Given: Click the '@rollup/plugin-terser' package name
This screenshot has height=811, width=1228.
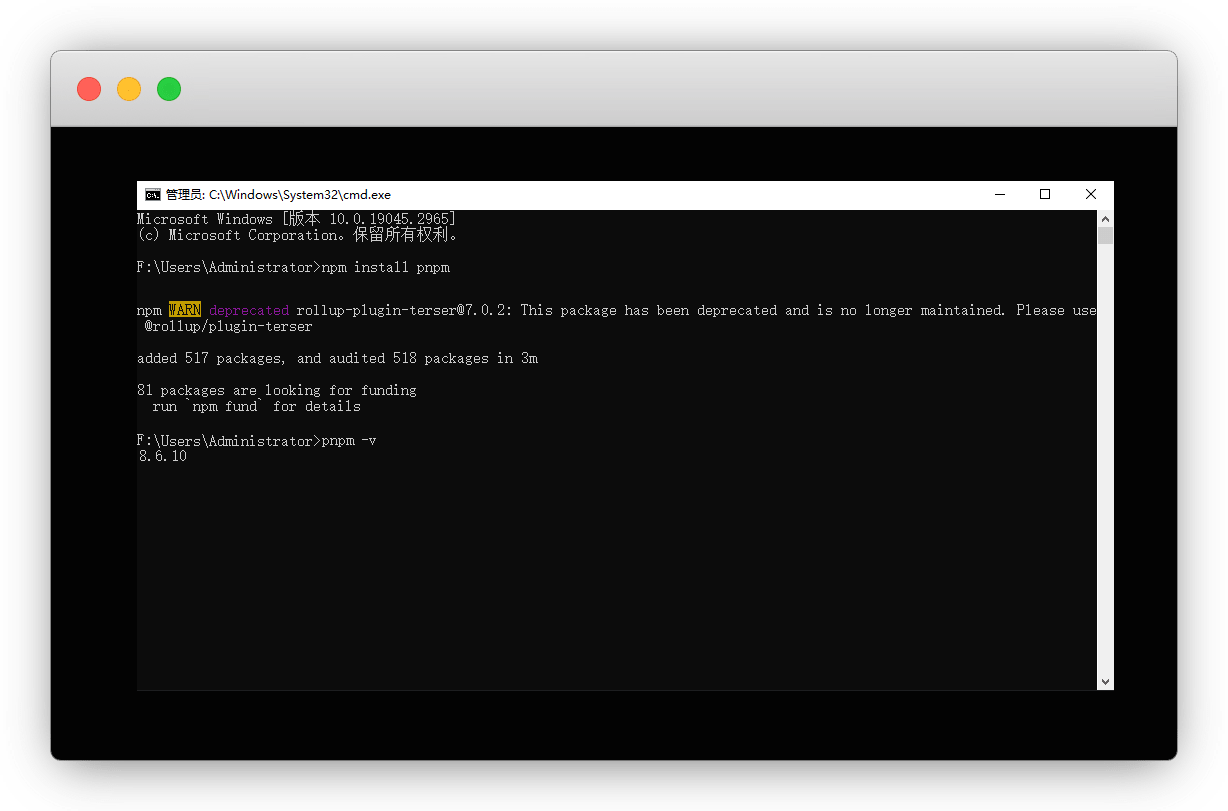Looking at the screenshot, I should click(229, 326).
